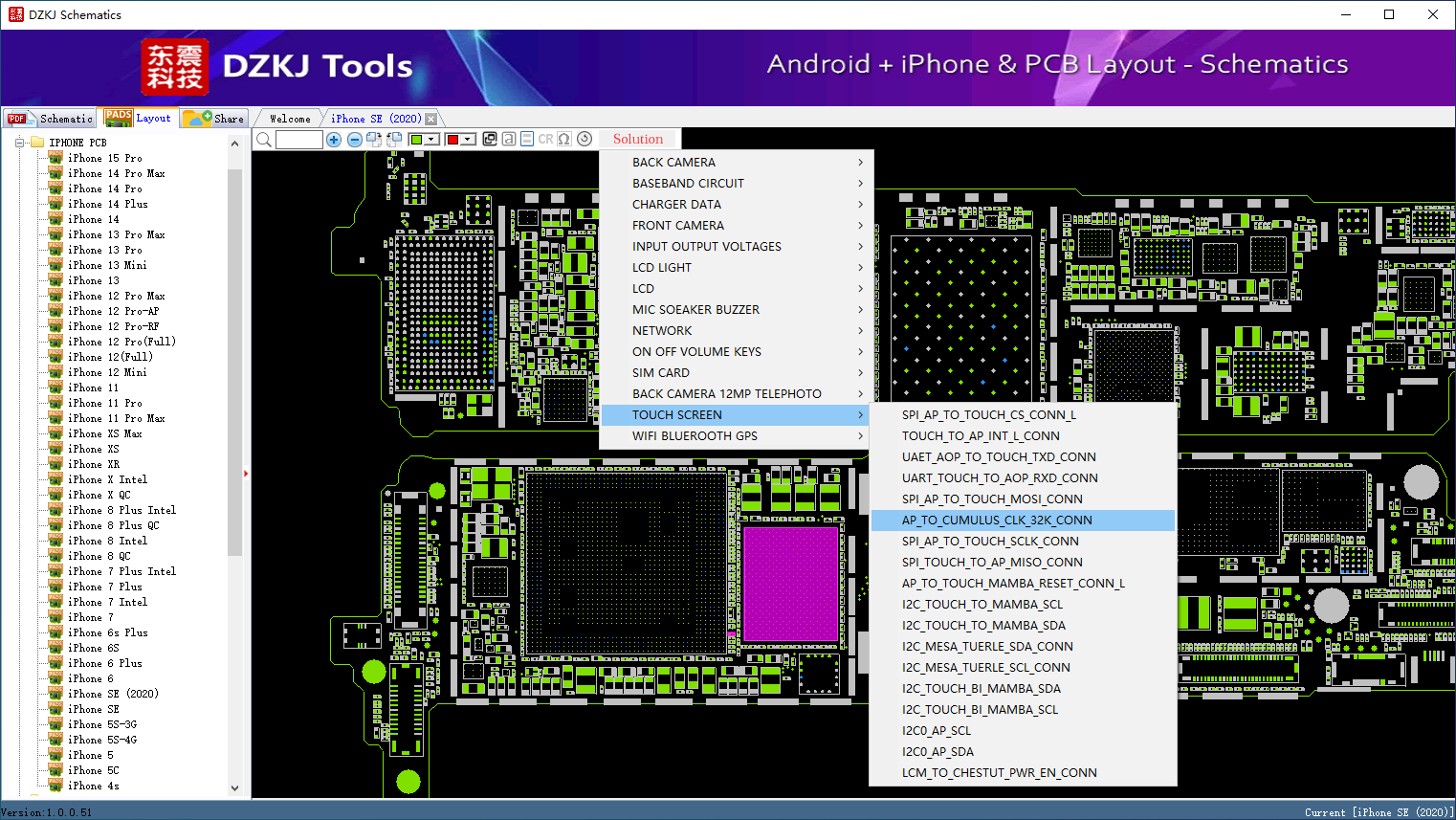
Task: Click the CR toolbar icon
Action: click(545, 139)
